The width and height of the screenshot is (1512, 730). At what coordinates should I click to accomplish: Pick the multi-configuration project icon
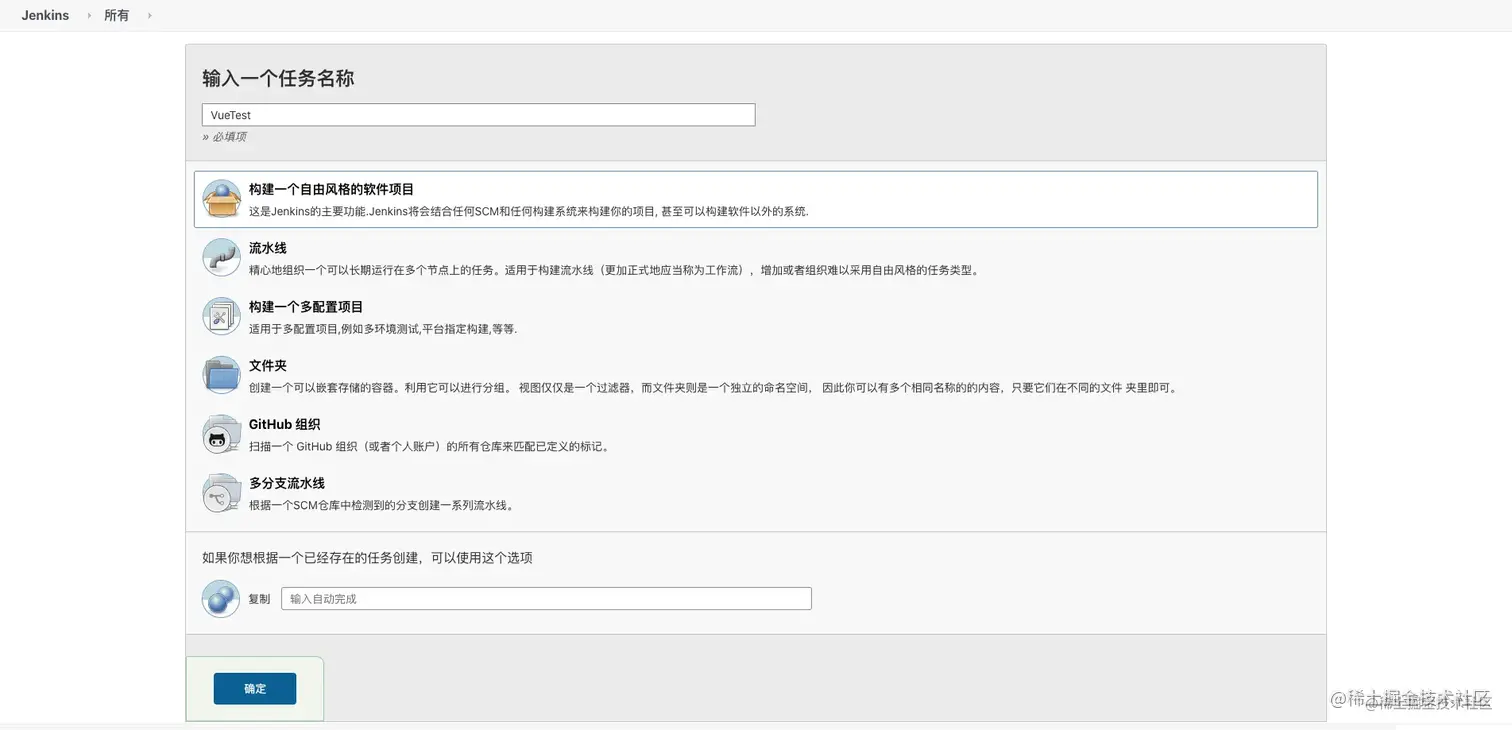point(221,316)
